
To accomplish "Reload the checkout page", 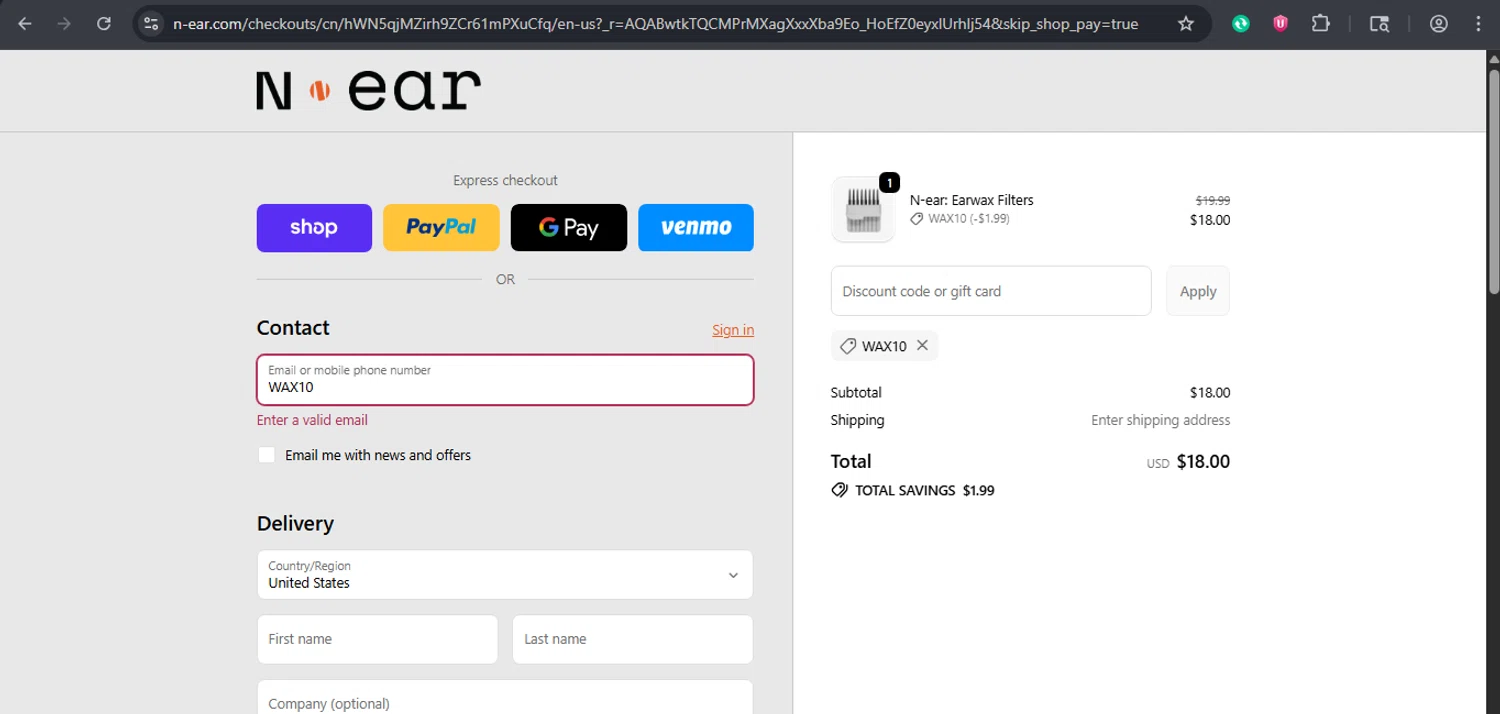I will pyautogui.click(x=104, y=24).
